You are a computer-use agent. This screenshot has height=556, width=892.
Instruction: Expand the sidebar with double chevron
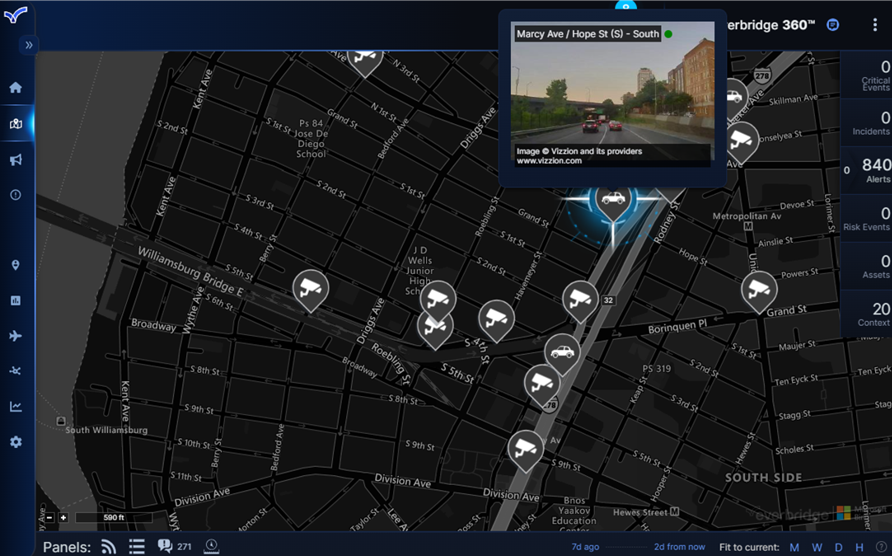pyautogui.click(x=28, y=45)
